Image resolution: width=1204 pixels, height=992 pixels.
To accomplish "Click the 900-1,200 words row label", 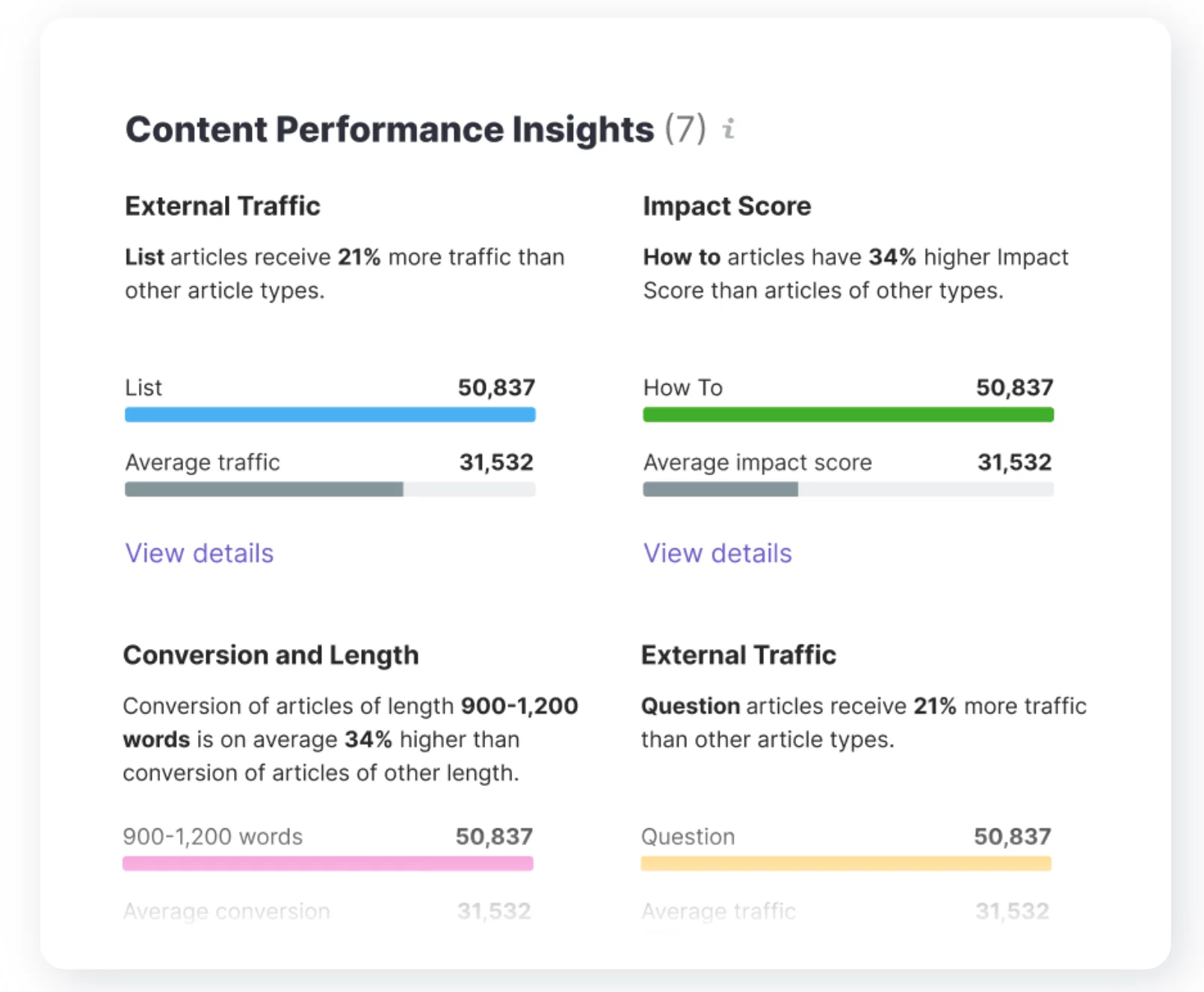I will (213, 837).
